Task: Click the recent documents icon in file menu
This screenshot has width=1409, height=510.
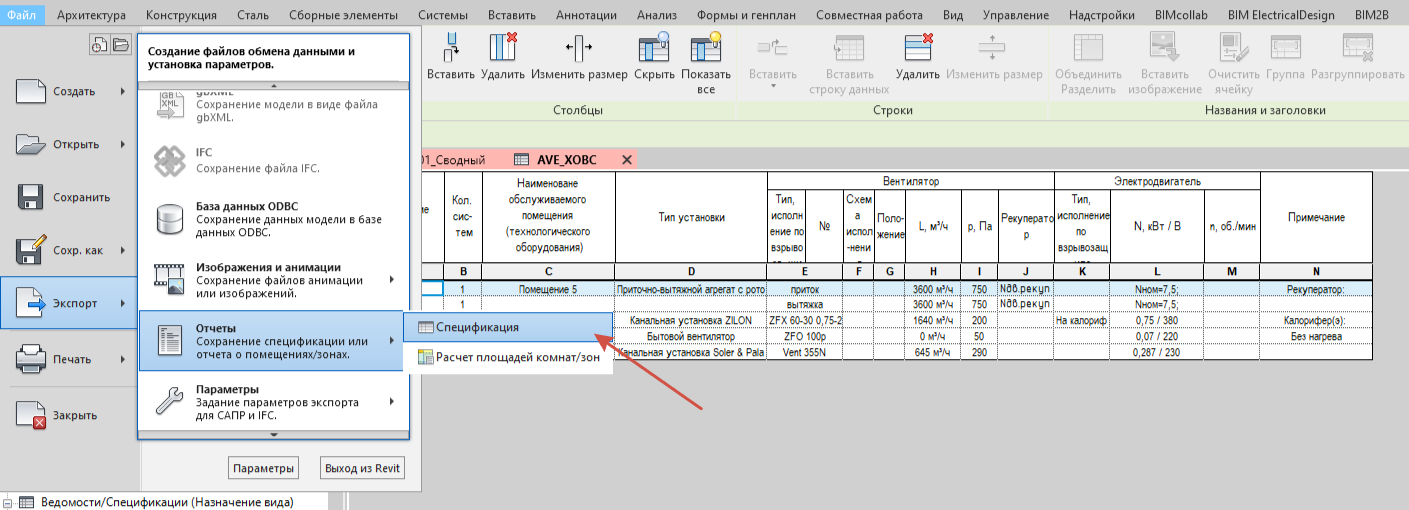Action: pyautogui.click(x=99, y=44)
